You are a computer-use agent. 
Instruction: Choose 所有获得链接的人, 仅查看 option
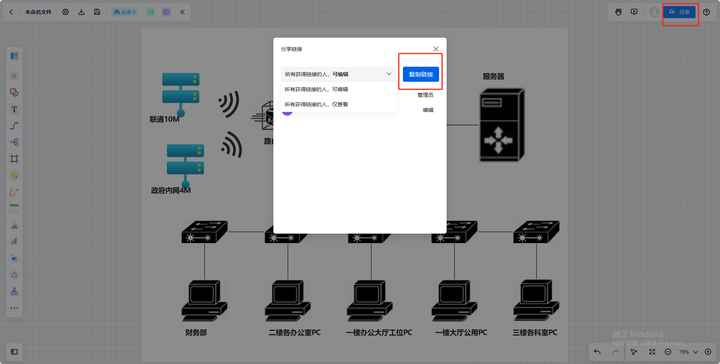338,104
